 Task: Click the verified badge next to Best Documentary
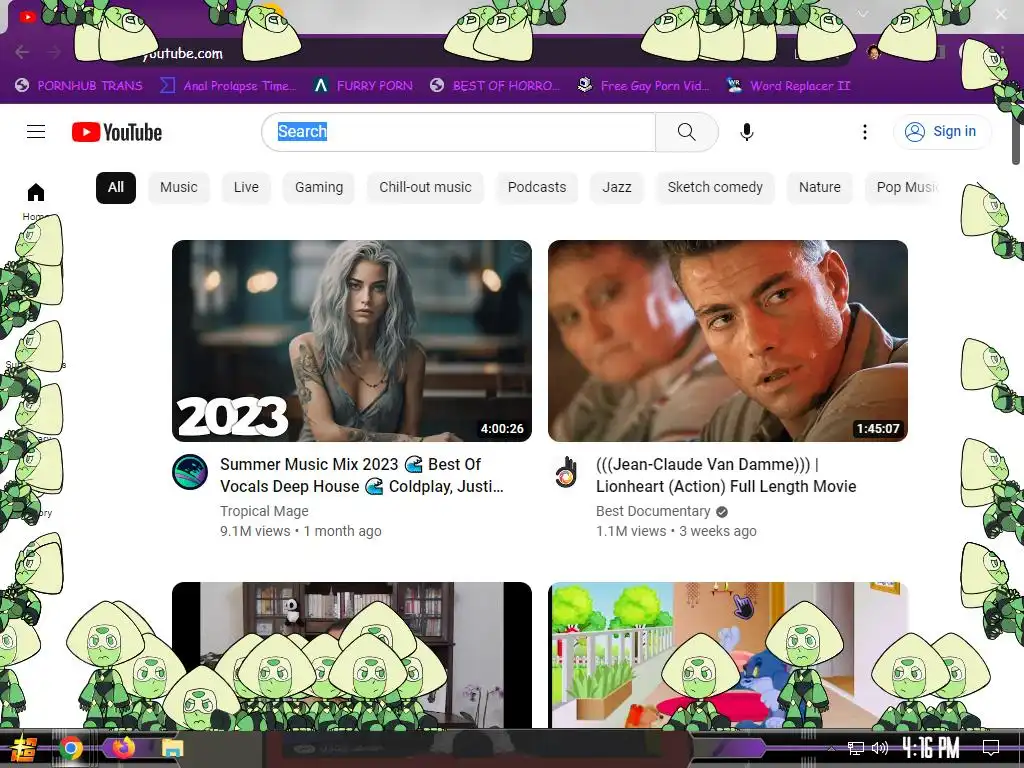click(x=722, y=512)
